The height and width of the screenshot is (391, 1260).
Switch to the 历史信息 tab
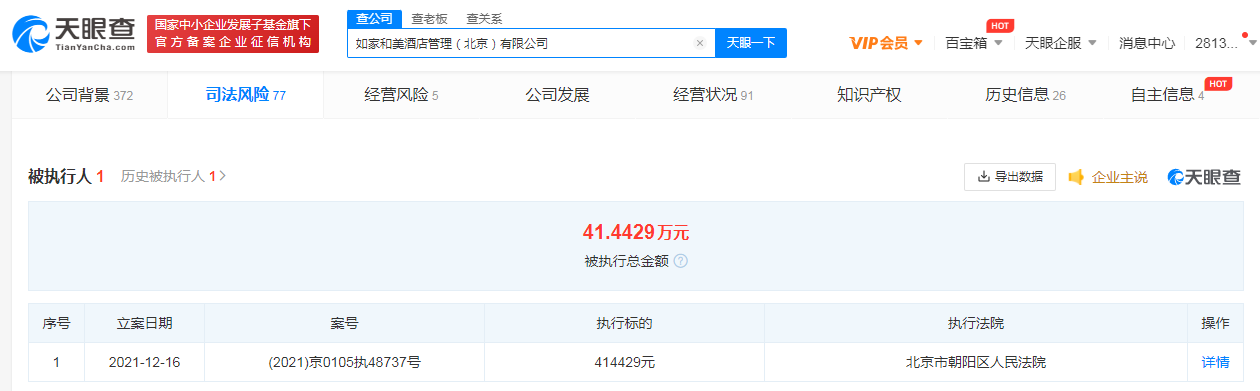point(1025,95)
